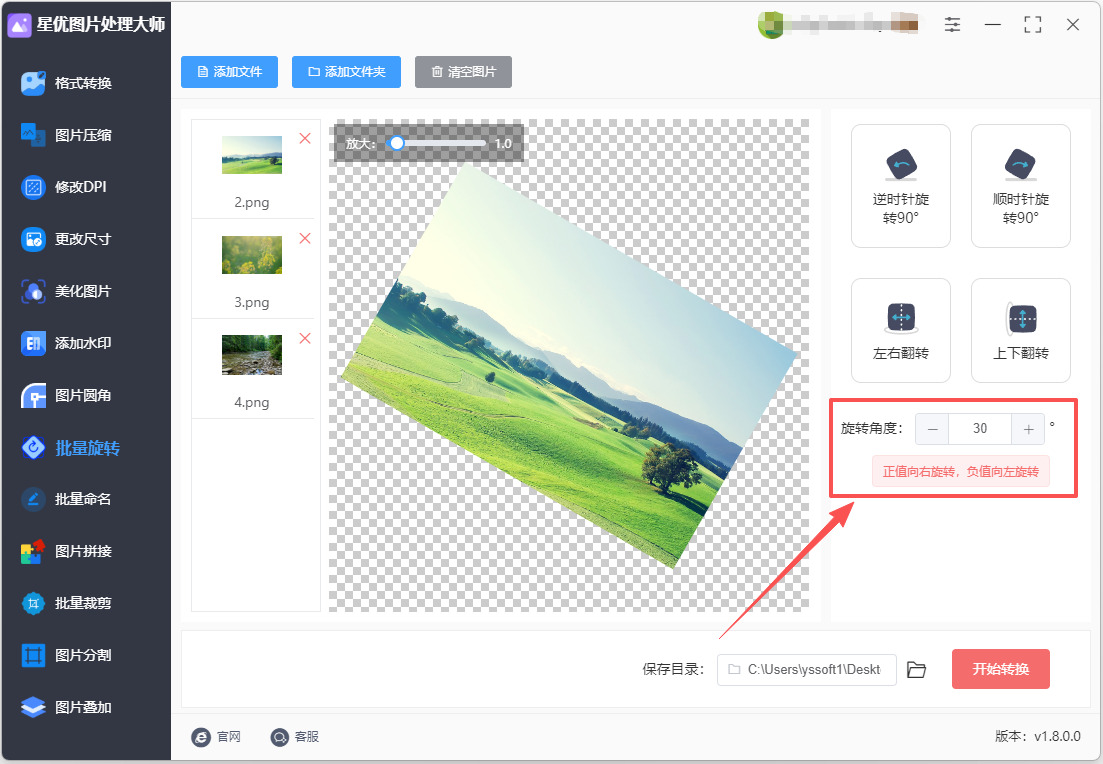
Task: Select 添加水印 from the sidebar
Action: (67, 343)
